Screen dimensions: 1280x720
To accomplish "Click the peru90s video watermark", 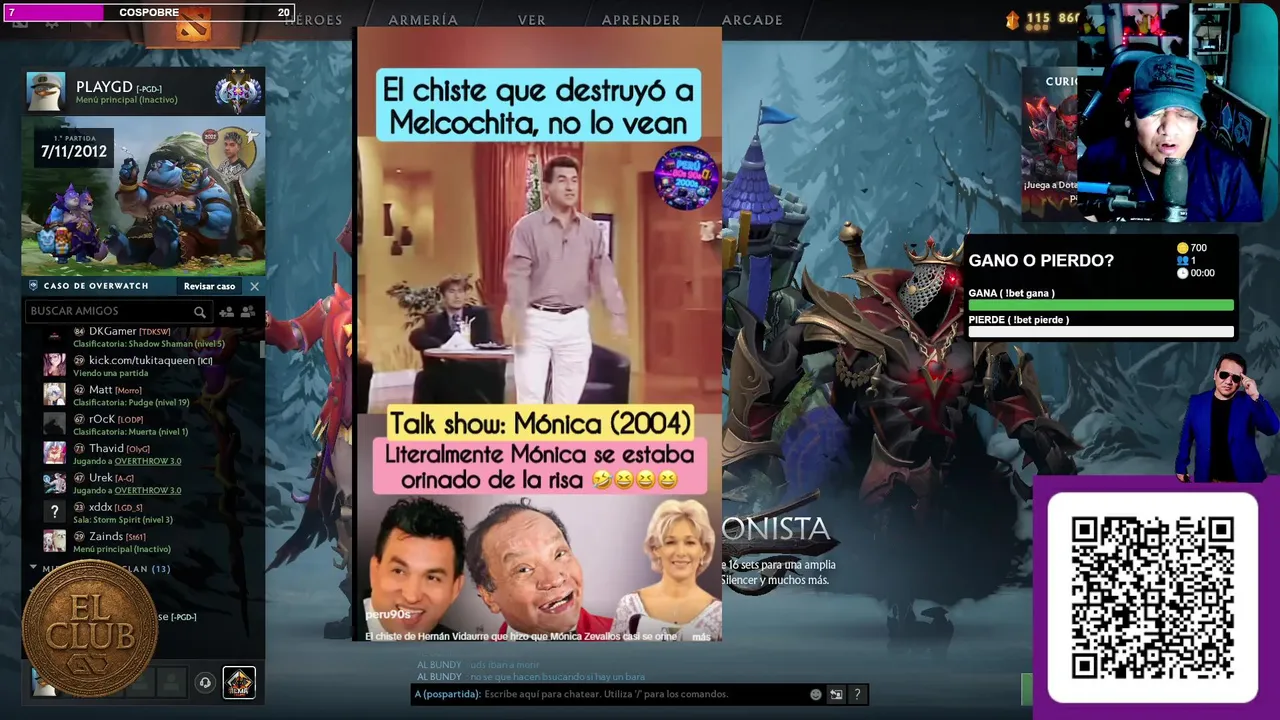I will pos(388,614).
